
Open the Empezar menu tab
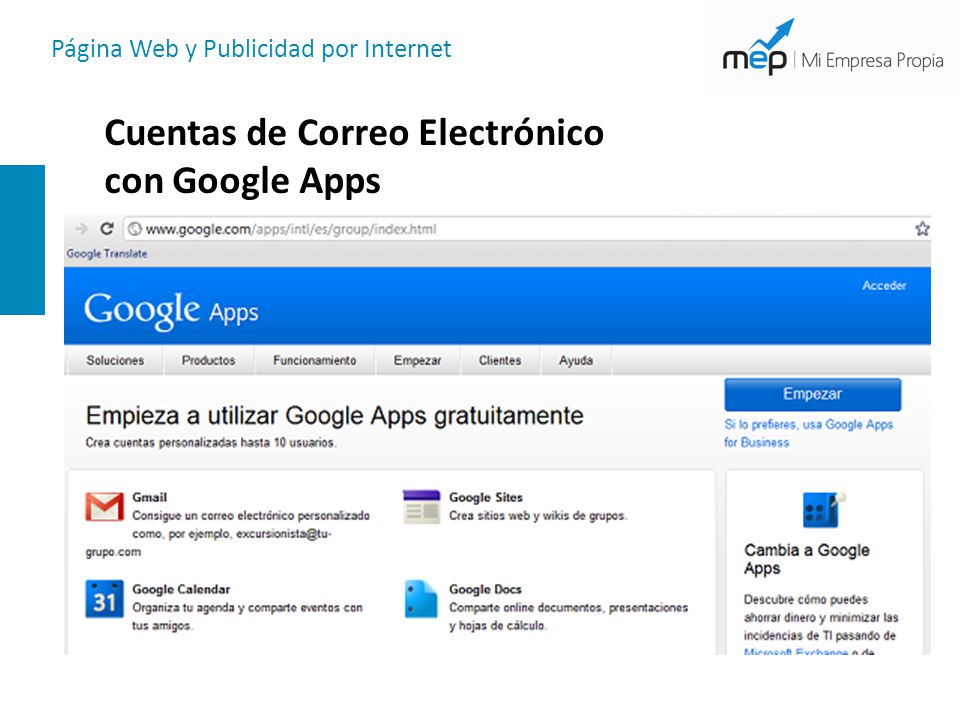(x=418, y=361)
